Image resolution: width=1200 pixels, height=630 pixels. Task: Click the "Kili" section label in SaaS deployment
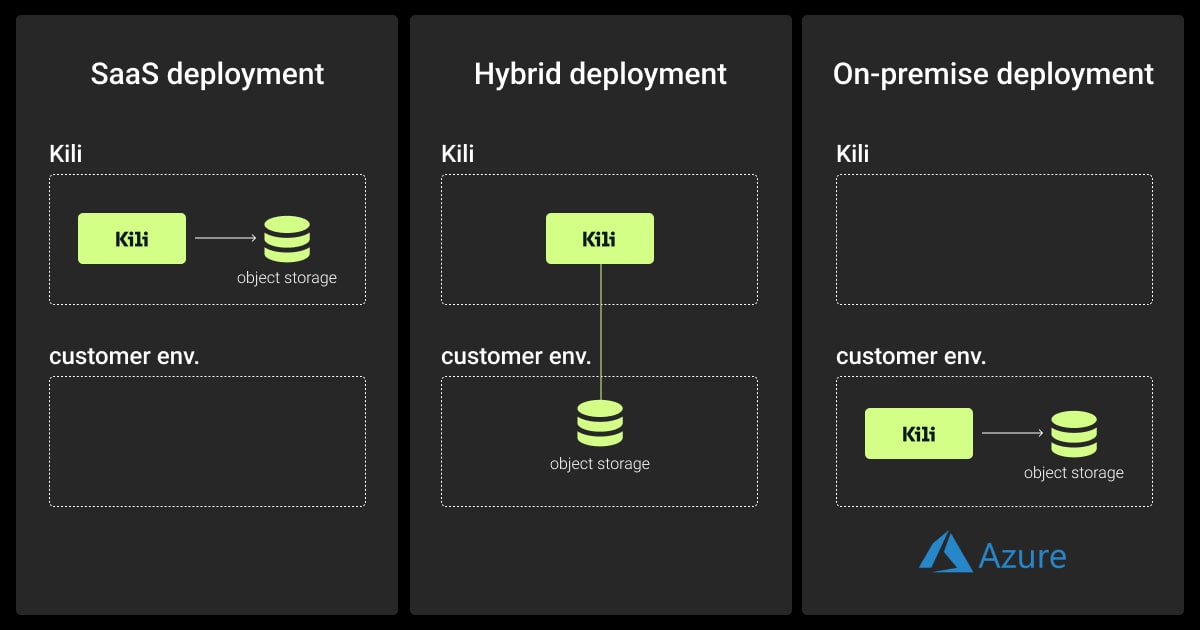coord(66,154)
